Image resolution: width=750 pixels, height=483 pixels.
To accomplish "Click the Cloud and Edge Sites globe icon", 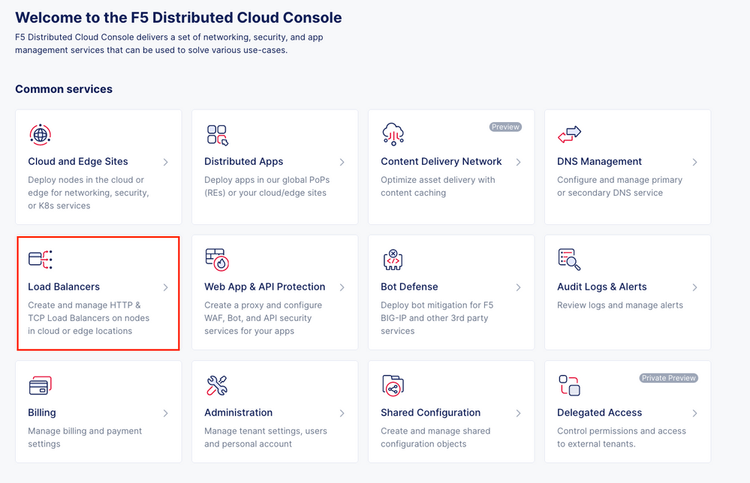I will click(x=40, y=135).
